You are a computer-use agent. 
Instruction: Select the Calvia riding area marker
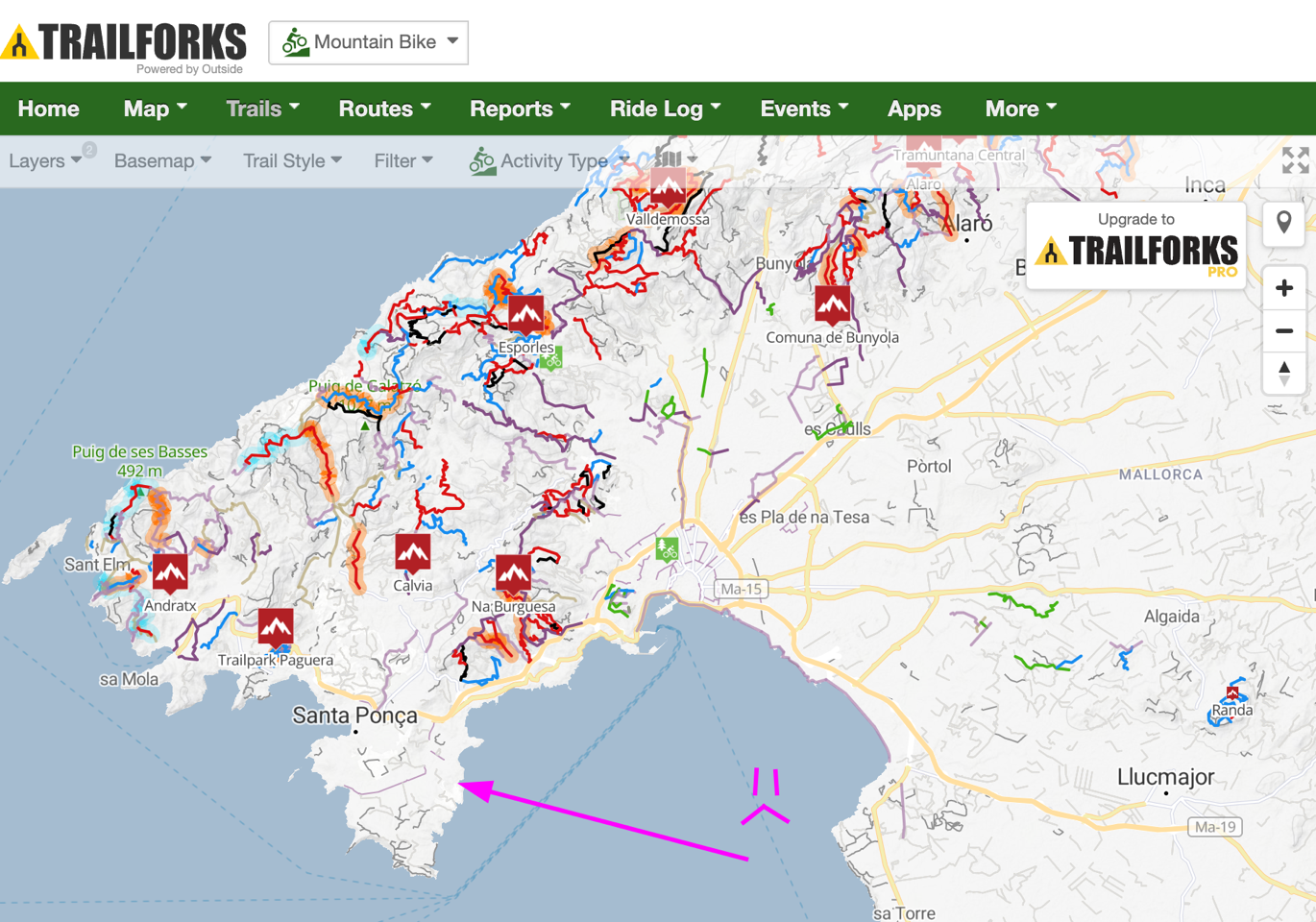click(x=413, y=552)
